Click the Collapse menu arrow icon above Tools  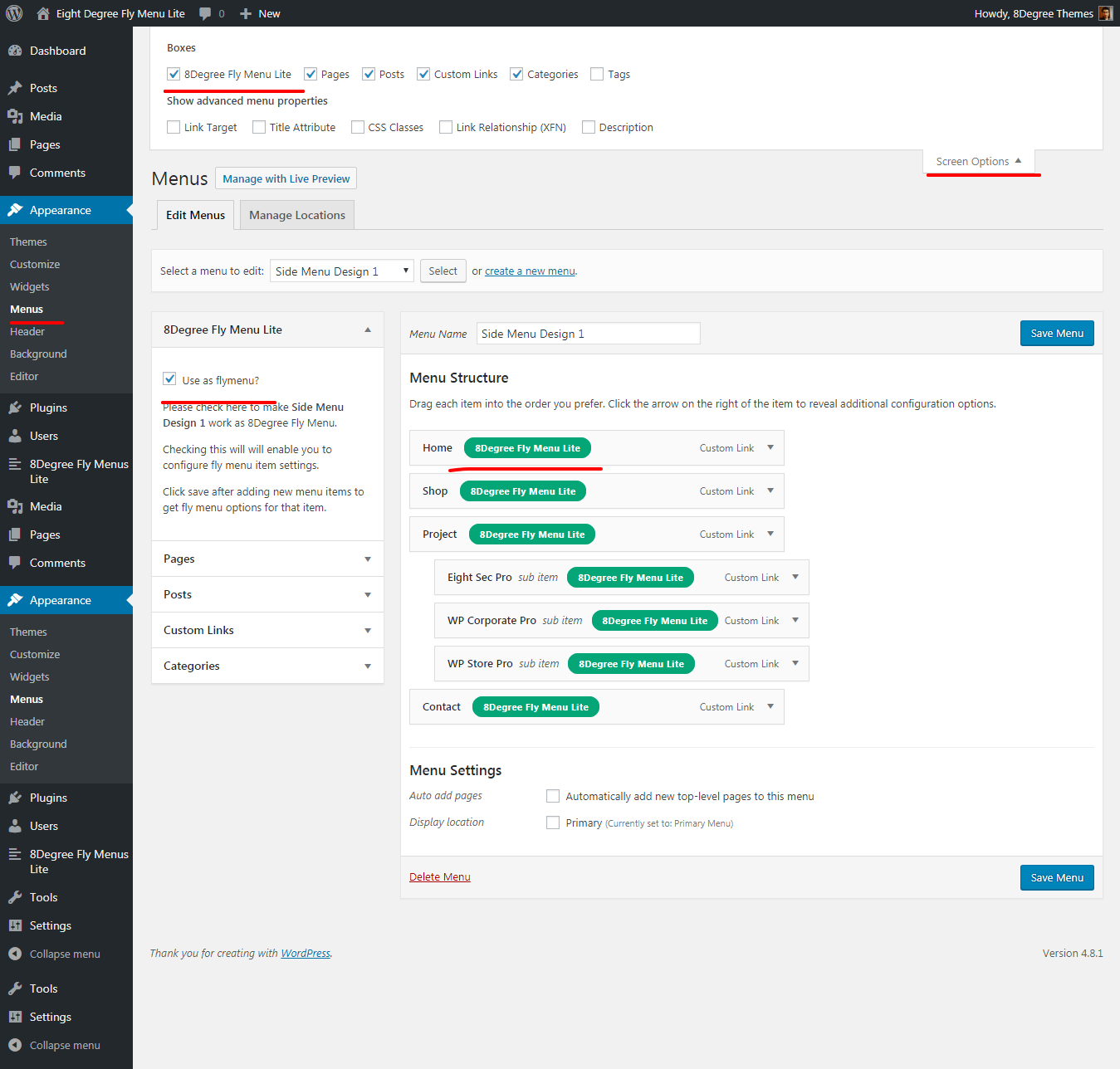[15, 954]
